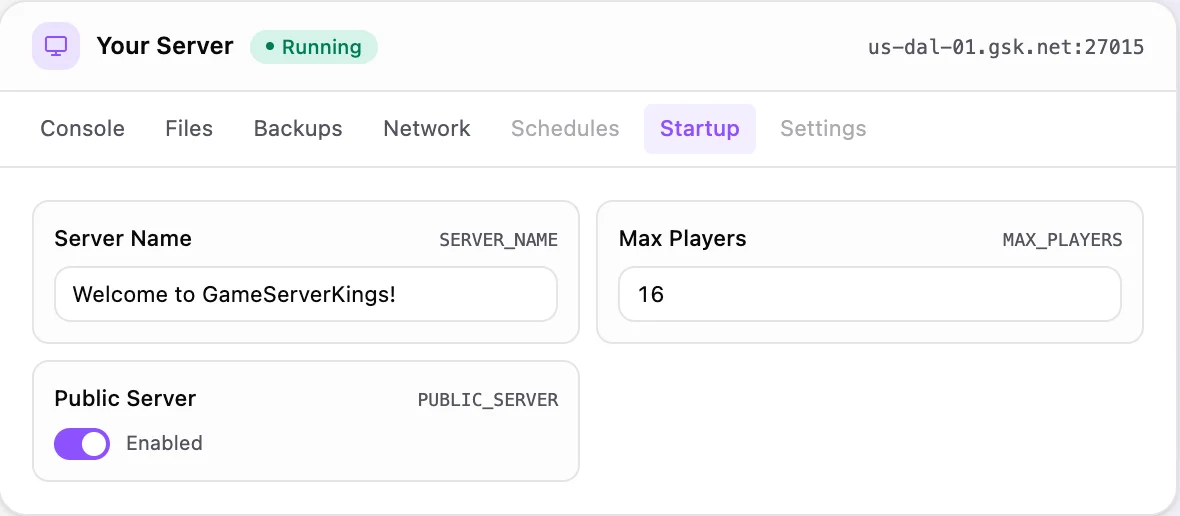Click the Max Players heading
This screenshot has width=1180, height=516.
(x=683, y=239)
